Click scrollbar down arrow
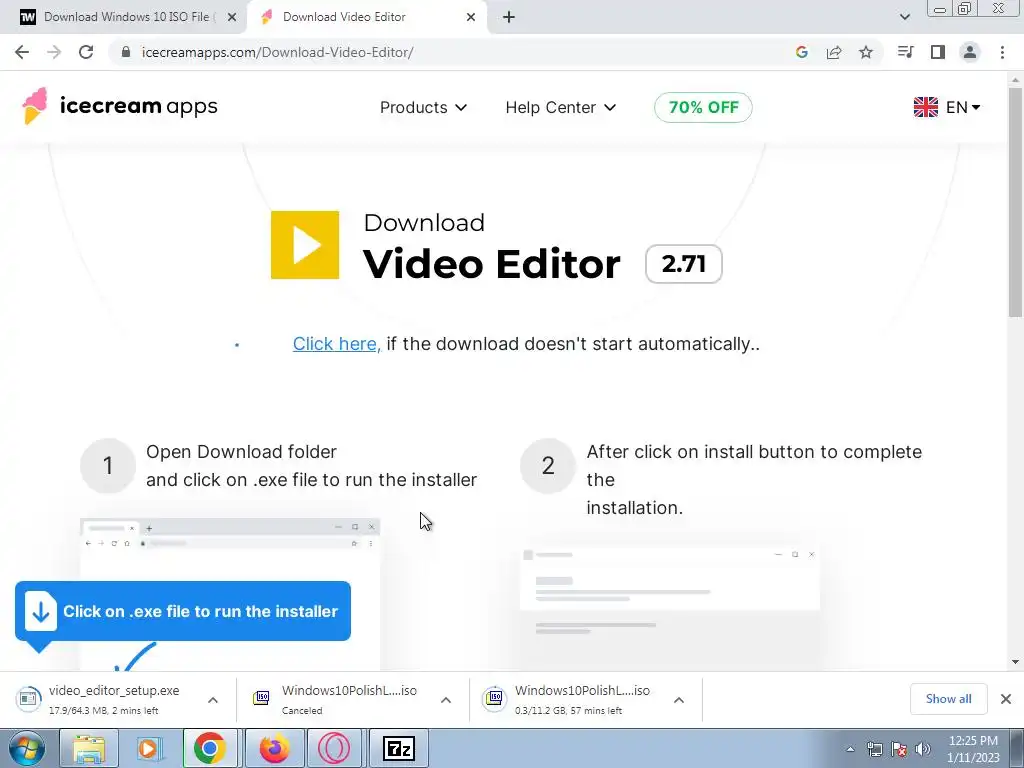 click(1016, 662)
